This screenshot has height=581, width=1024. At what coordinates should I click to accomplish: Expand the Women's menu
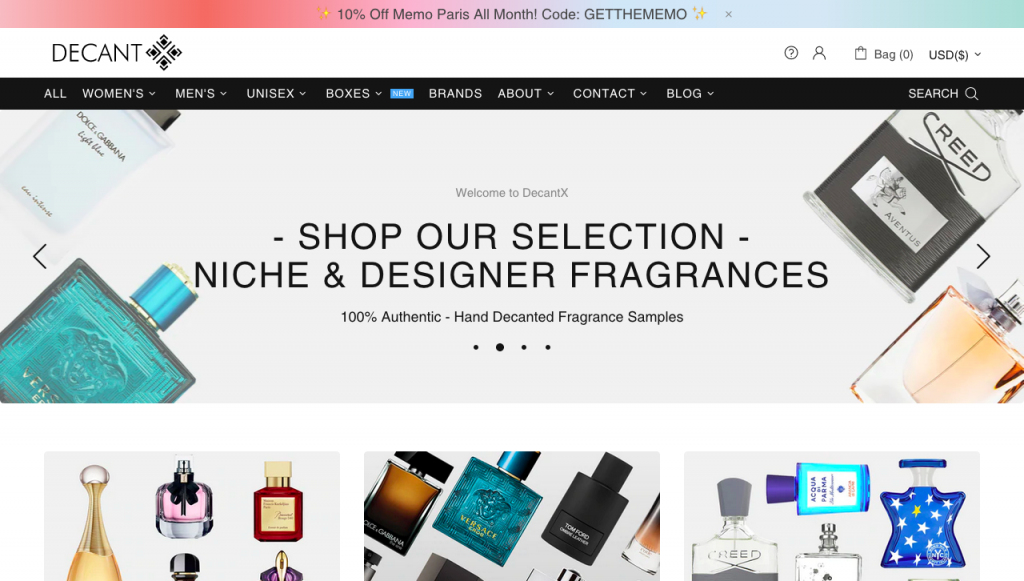point(119,93)
